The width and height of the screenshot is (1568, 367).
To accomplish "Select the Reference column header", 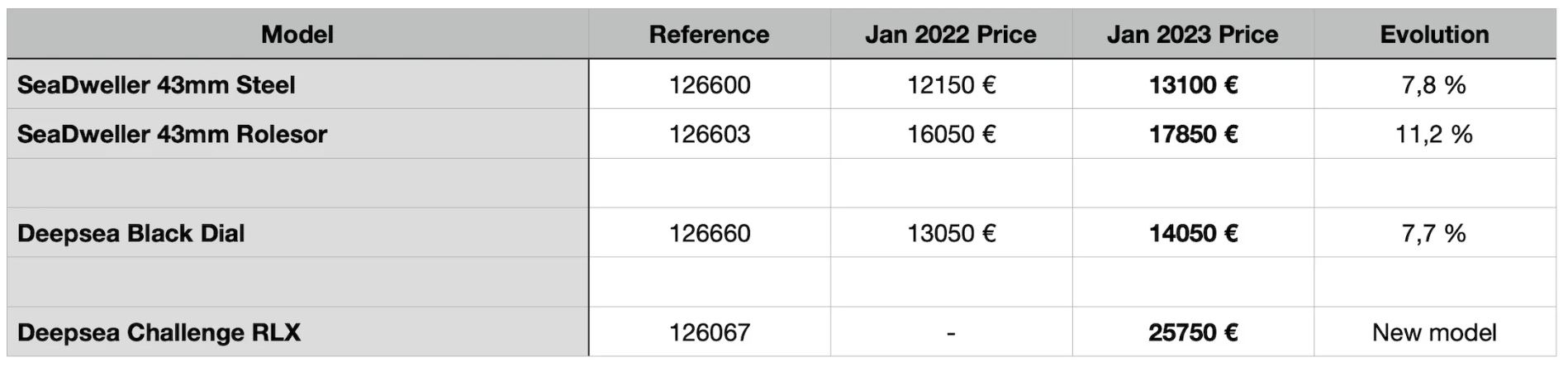I will pyautogui.click(x=709, y=35).
